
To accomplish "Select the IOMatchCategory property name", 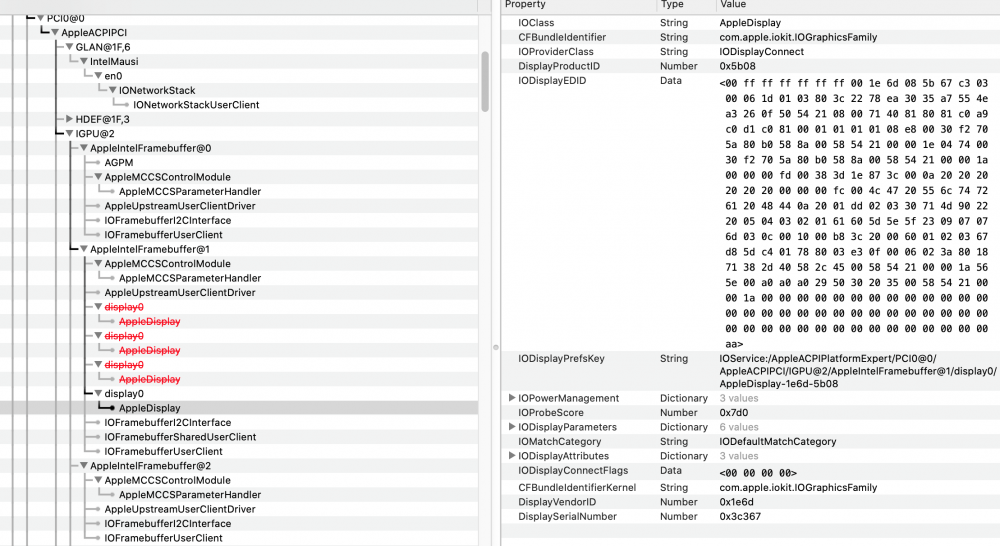I will click(x=559, y=441).
